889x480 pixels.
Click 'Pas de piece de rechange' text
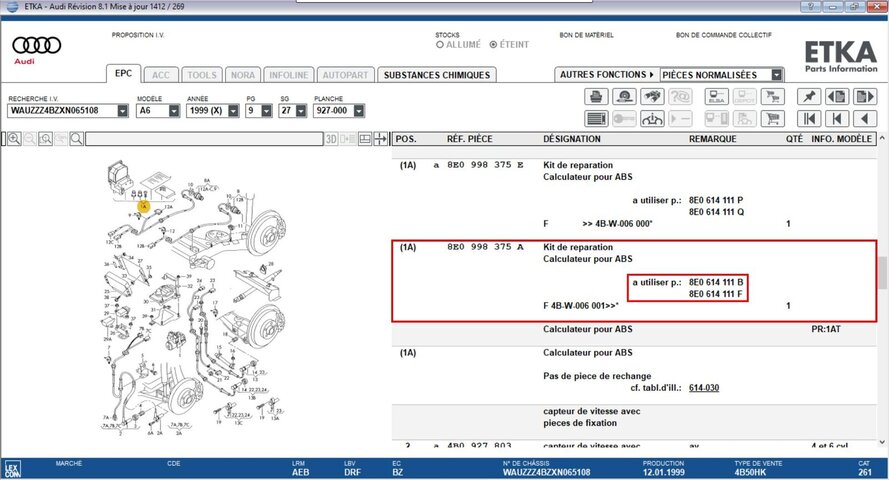tap(597, 376)
